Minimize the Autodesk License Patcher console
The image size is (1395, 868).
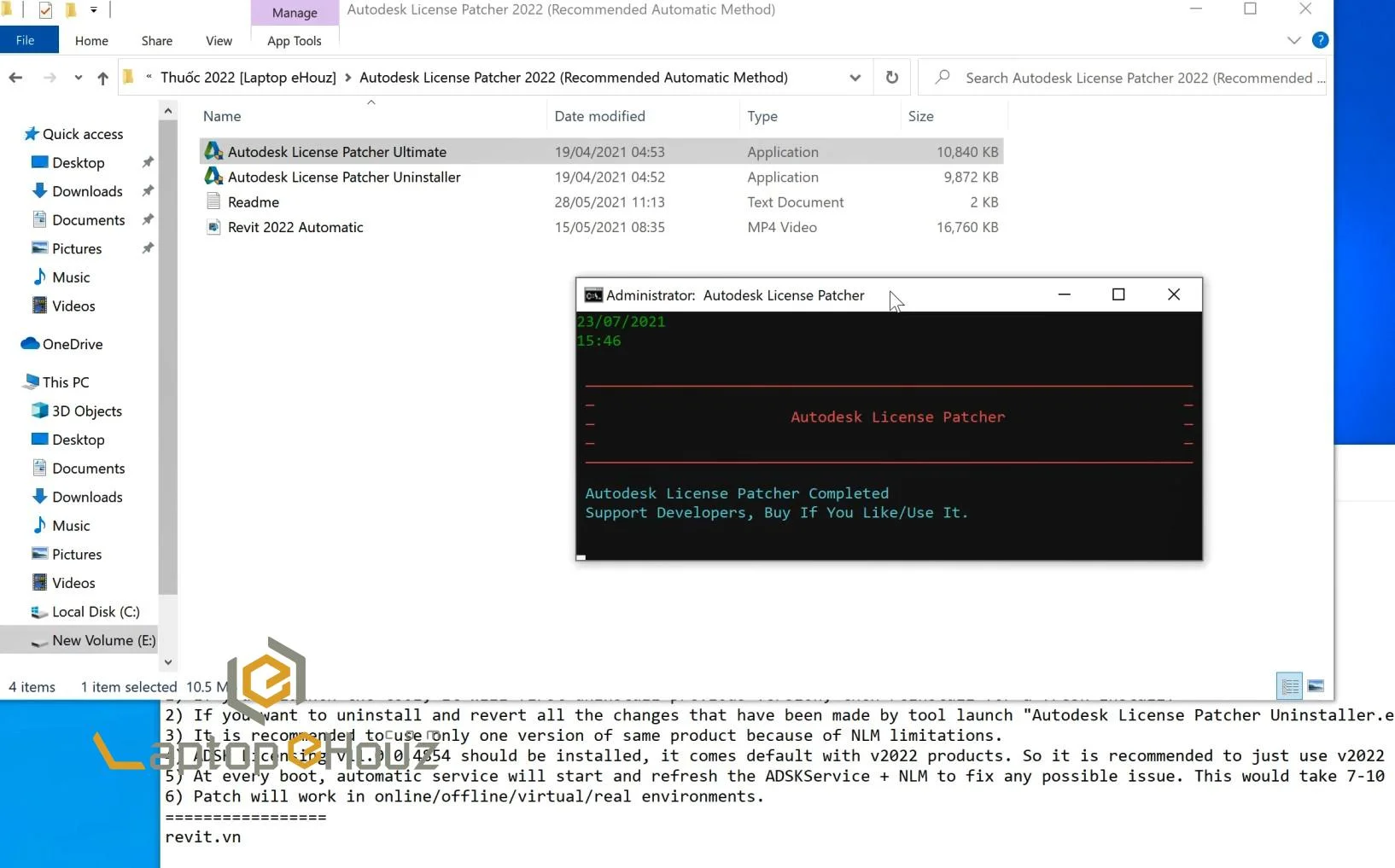point(1064,294)
